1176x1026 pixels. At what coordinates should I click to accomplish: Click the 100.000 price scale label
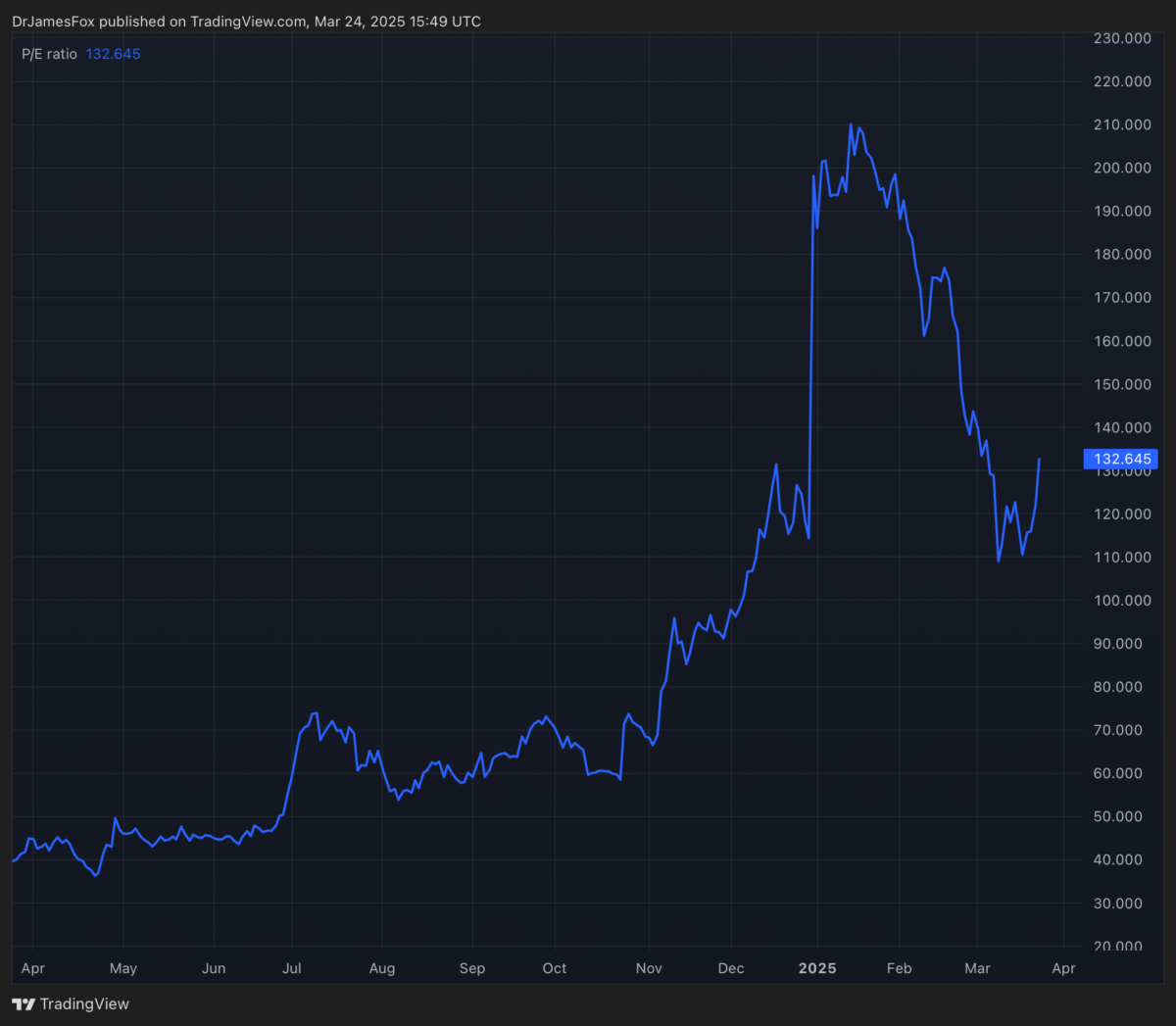1122,601
